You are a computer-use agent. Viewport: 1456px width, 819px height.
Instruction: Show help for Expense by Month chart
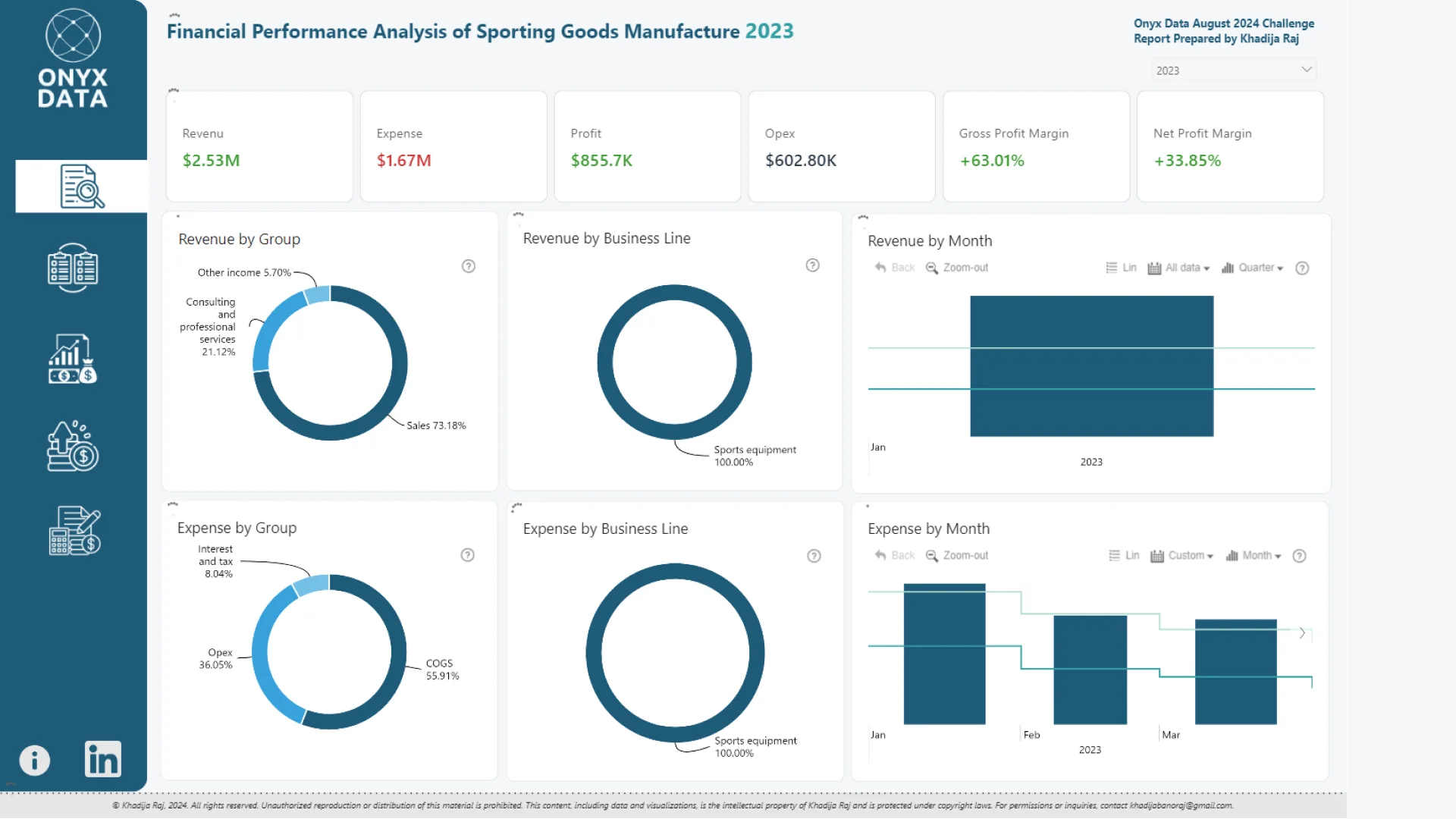pos(1299,556)
